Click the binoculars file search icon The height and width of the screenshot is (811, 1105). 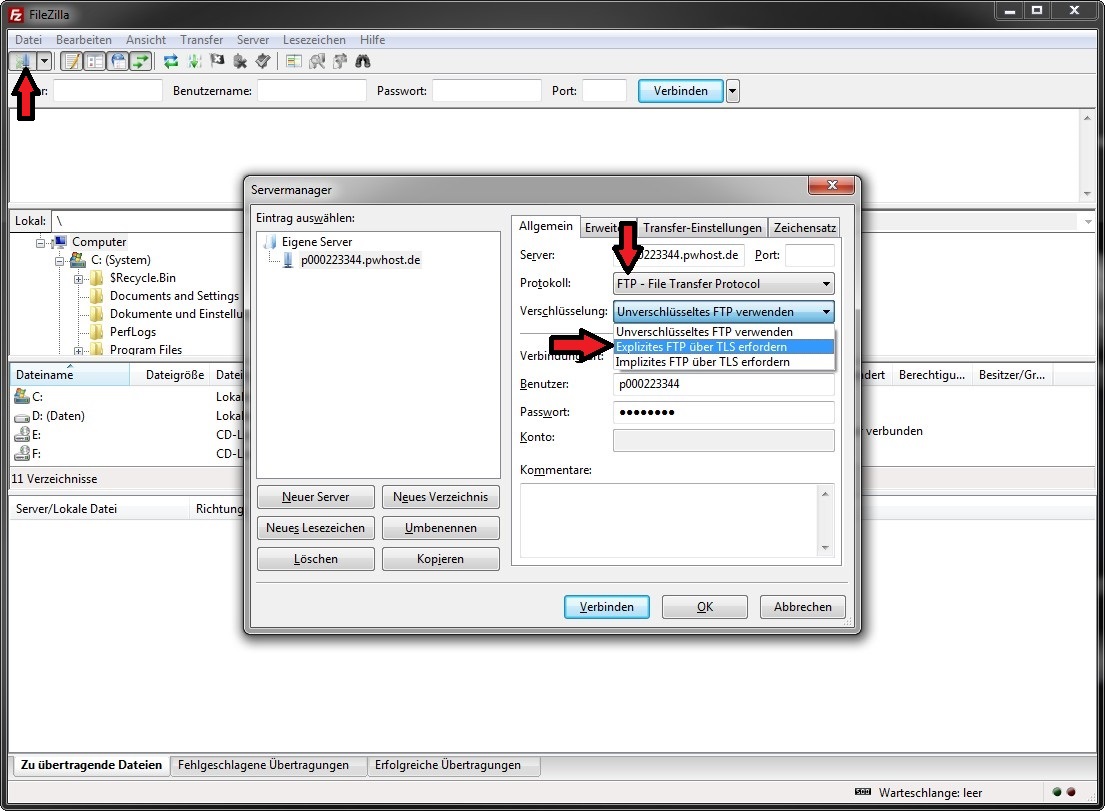[x=363, y=61]
